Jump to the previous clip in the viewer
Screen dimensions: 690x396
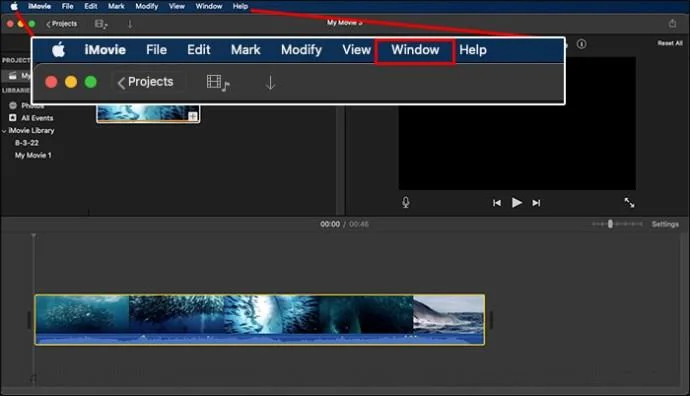tap(497, 203)
